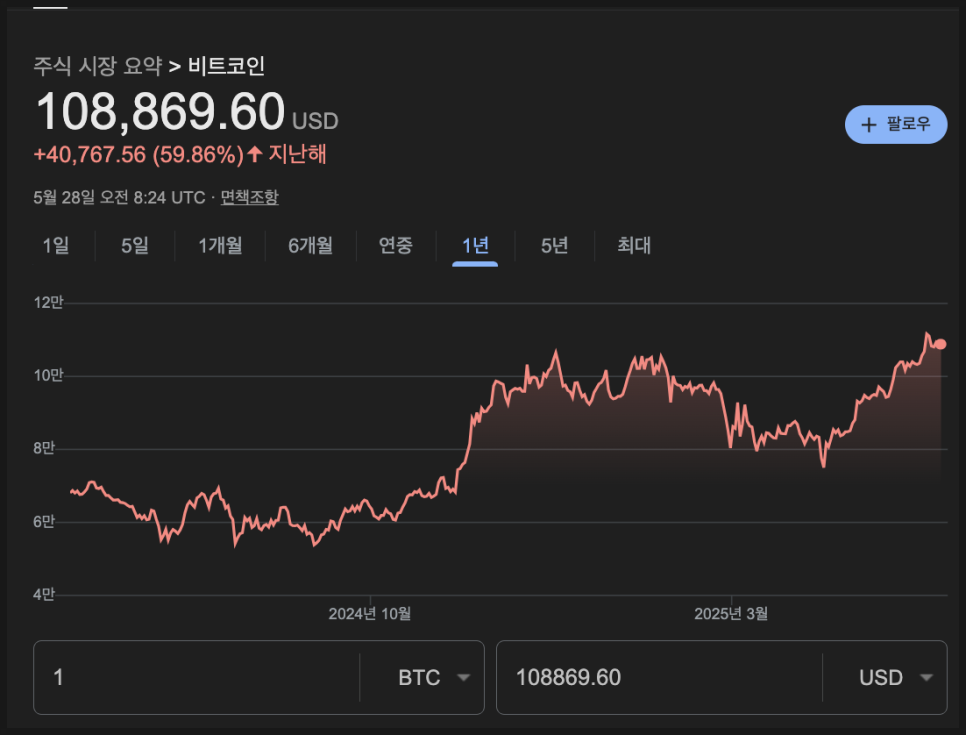
Task: Switch chart to 1개월 range
Action: click(220, 245)
